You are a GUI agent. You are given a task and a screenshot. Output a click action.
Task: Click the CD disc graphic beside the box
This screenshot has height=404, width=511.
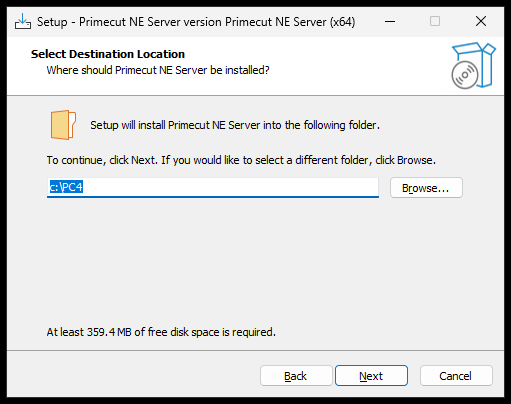click(x=465, y=75)
